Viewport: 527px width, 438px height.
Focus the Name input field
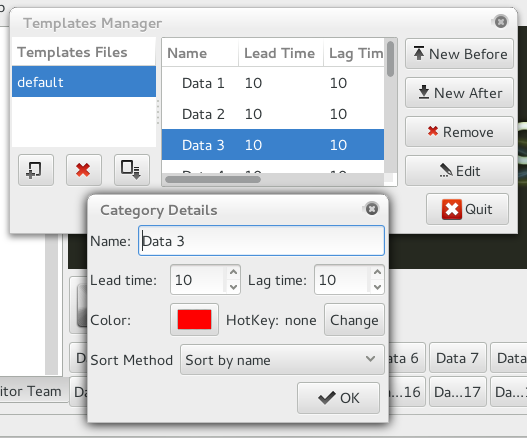point(261,241)
